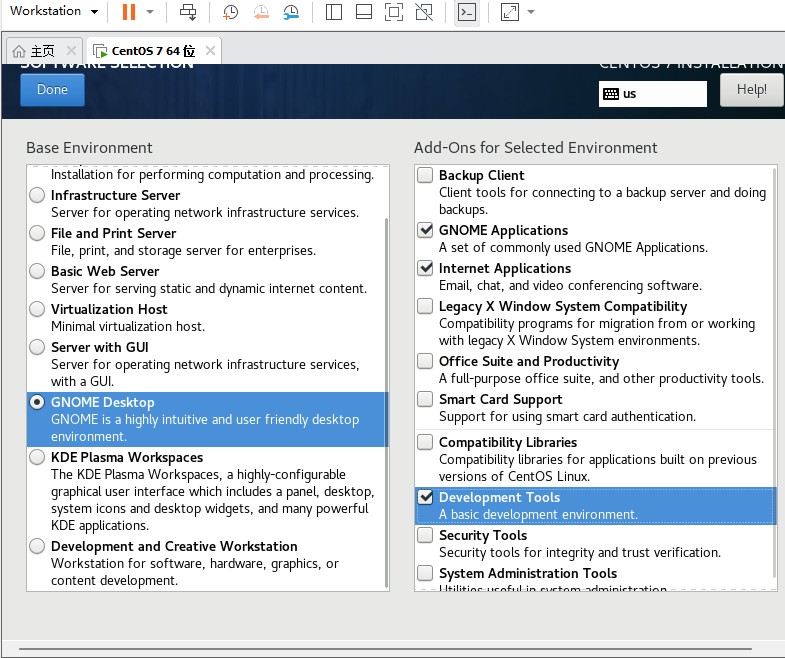This screenshot has height=658, width=785.
Task: Select Infrastructure Server radio button
Action: (x=37, y=195)
